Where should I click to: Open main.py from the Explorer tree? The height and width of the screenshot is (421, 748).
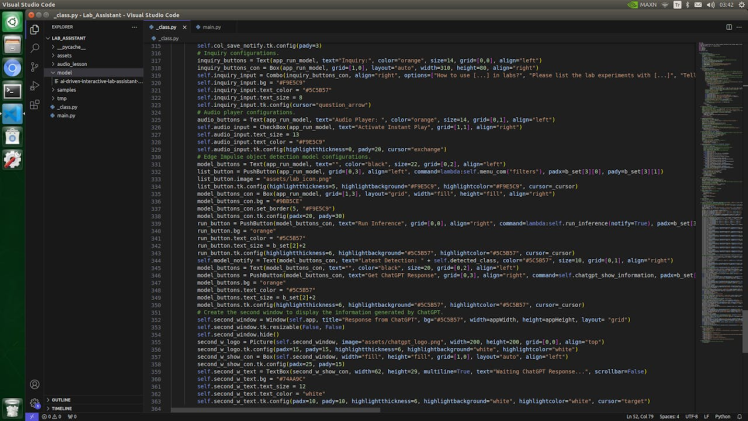point(66,116)
